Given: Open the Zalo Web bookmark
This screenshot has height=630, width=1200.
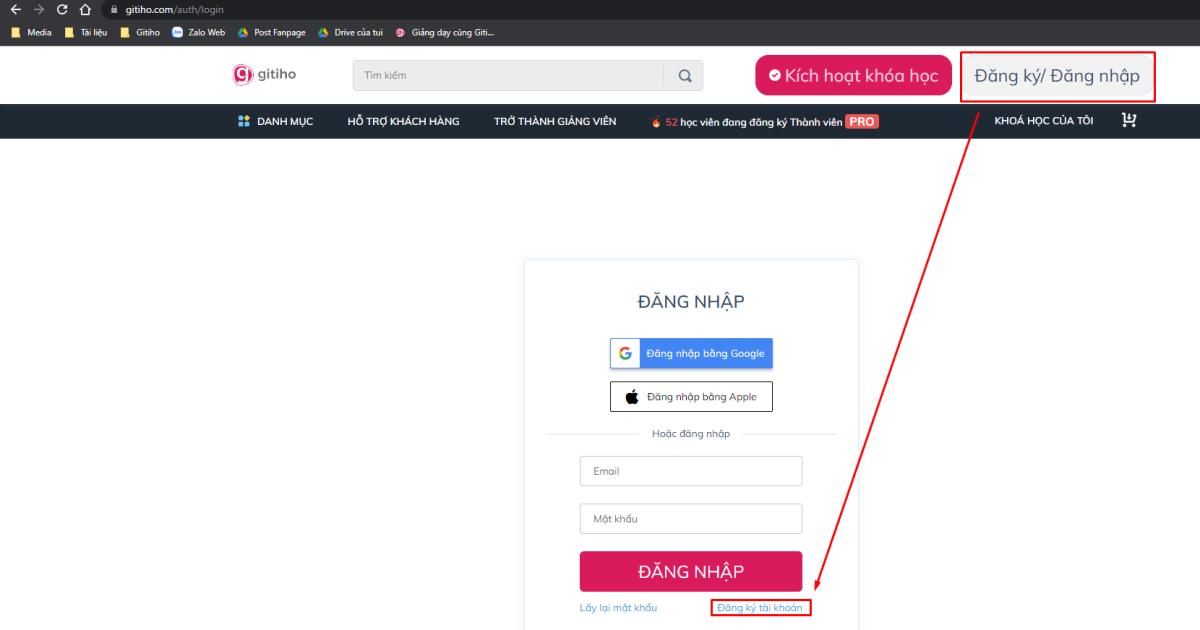Looking at the screenshot, I should click(x=198, y=32).
